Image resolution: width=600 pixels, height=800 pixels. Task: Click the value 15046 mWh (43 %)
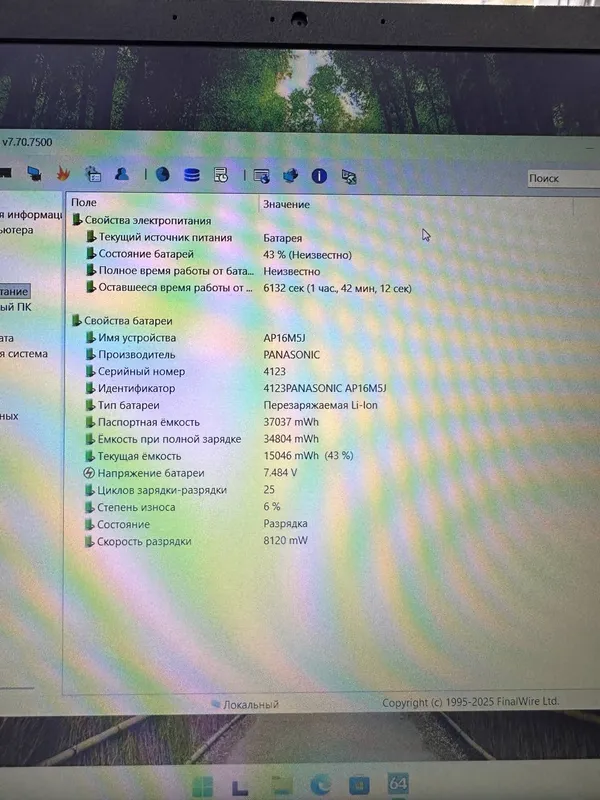(x=308, y=456)
